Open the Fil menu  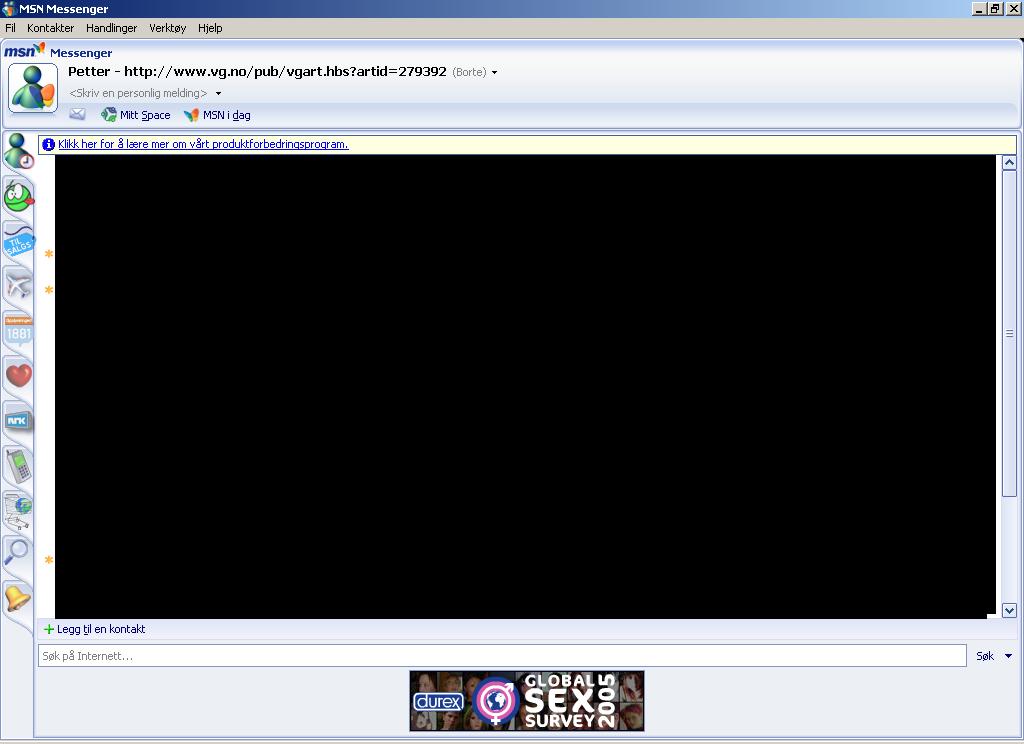tap(10, 28)
